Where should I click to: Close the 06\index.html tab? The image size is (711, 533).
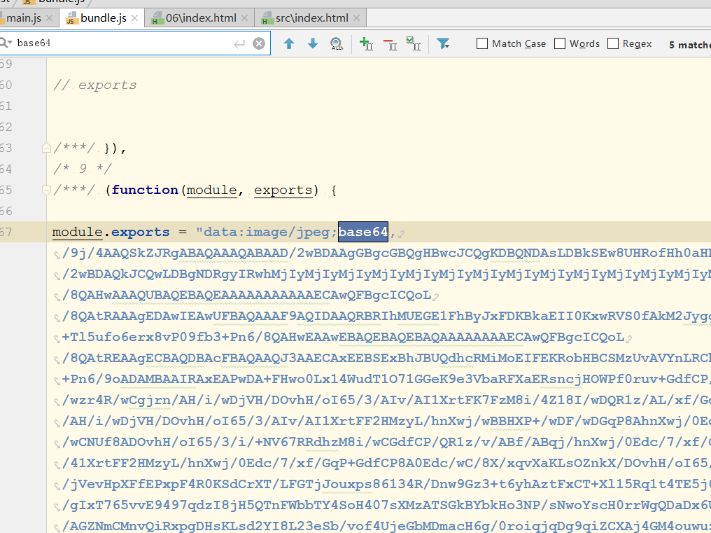click(244, 18)
